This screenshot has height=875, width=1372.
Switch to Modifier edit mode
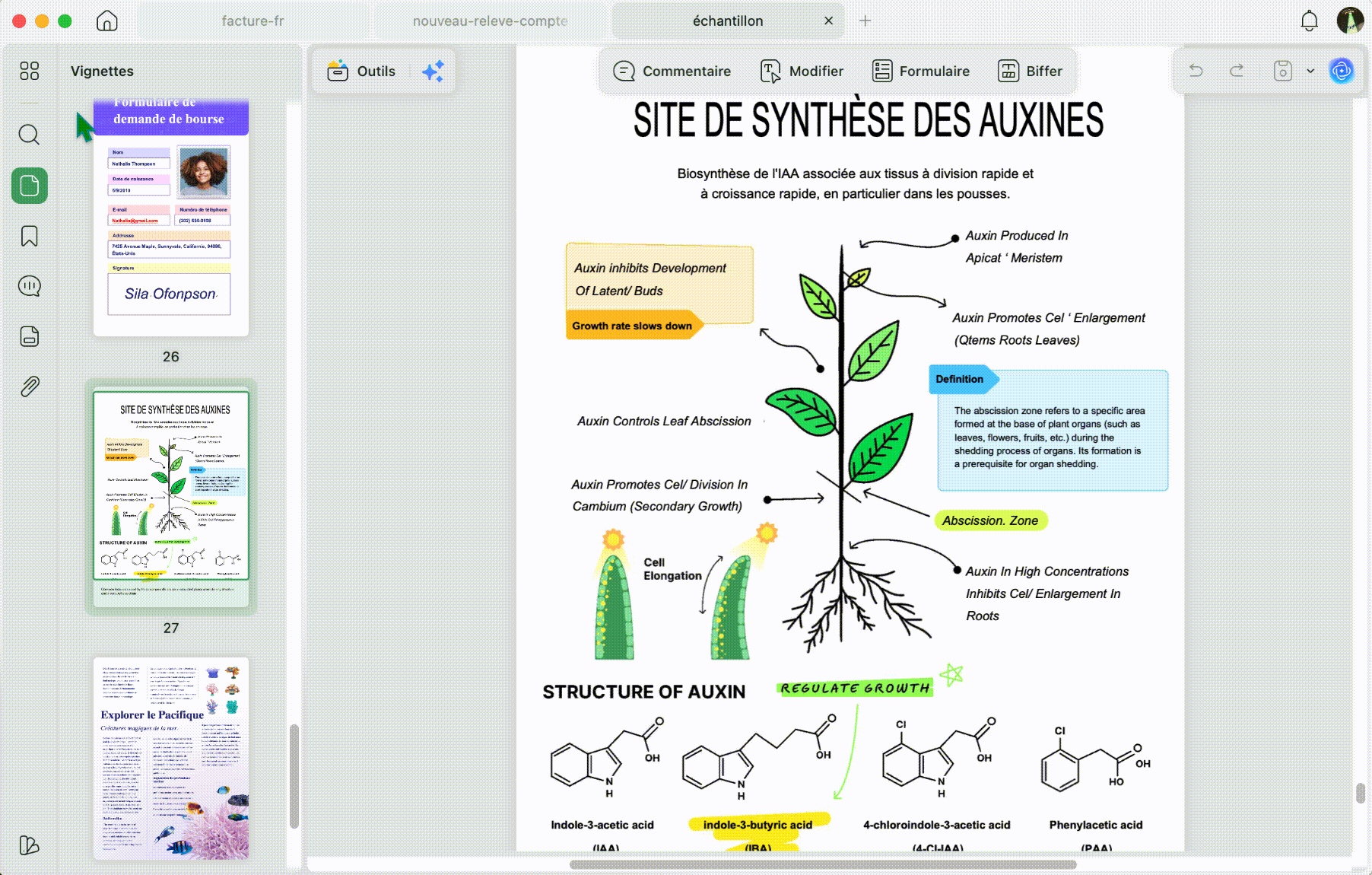802,71
